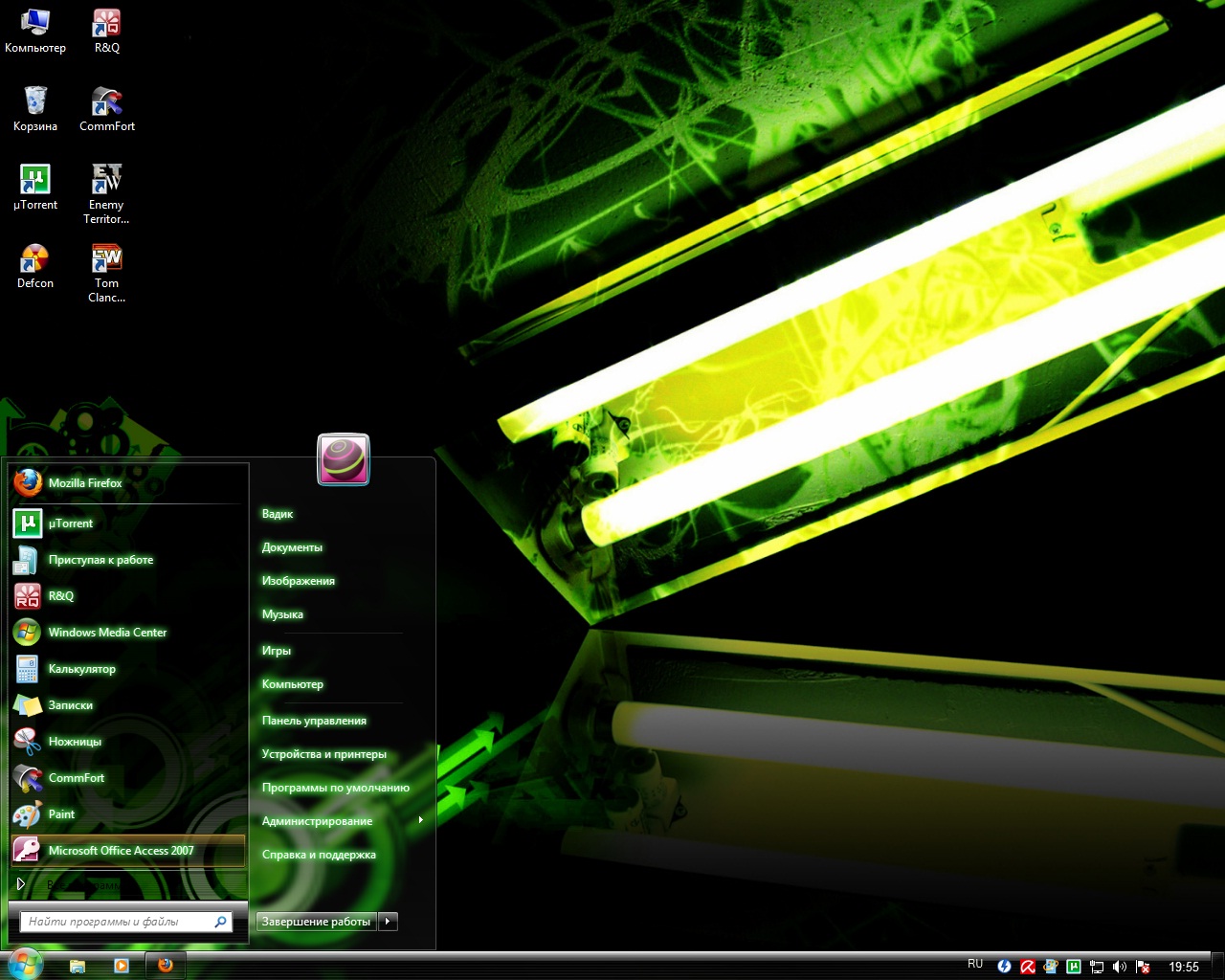Open Windows Media Player from taskbar
Image resolution: width=1225 pixels, height=980 pixels.
pos(122,966)
